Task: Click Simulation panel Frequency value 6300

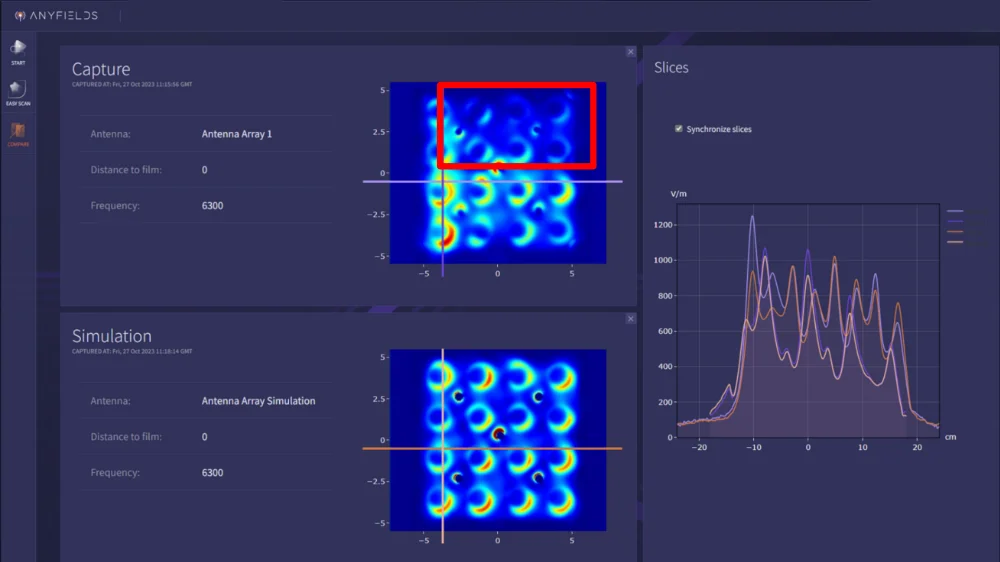Action: (212, 473)
